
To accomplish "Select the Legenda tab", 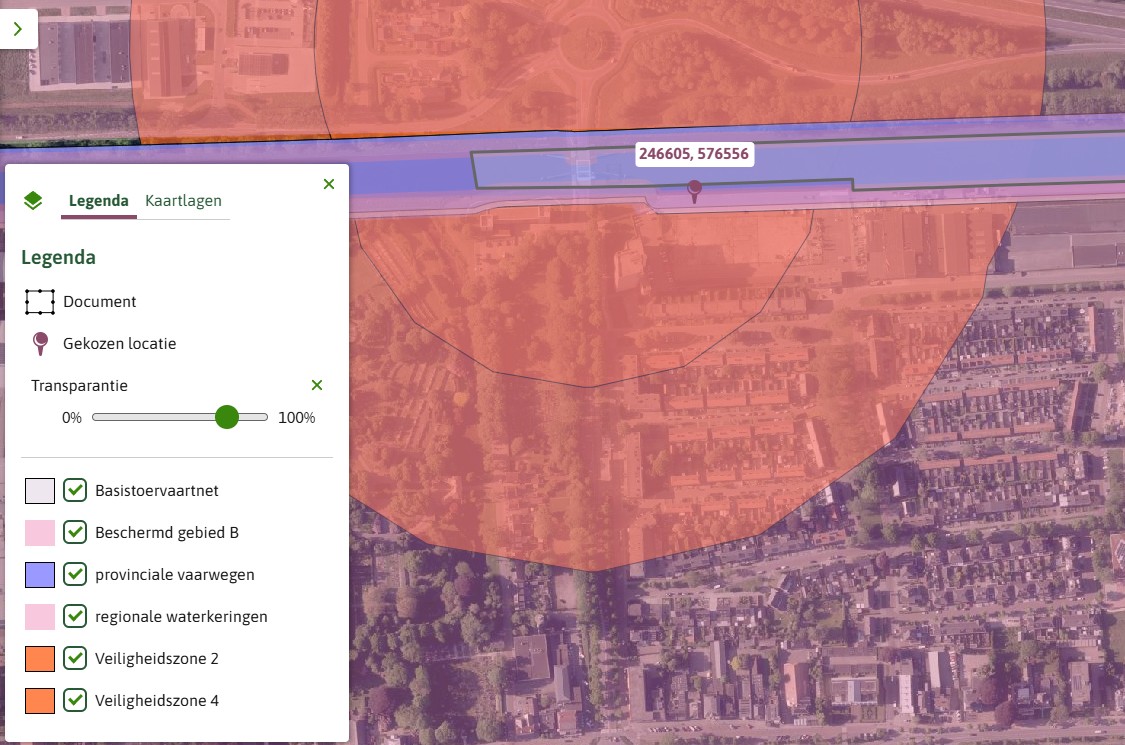I will coord(98,201).
